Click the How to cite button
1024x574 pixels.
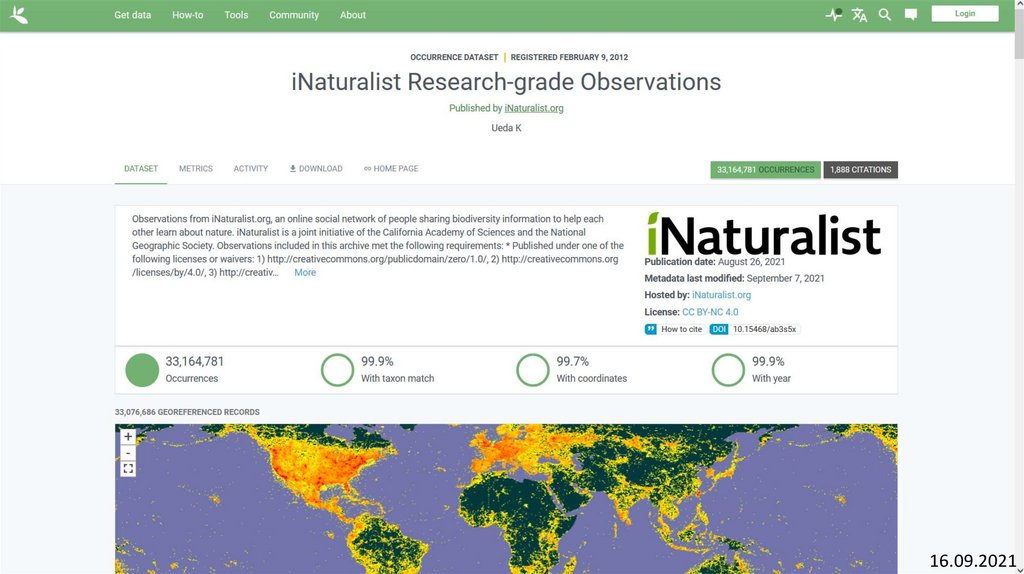click(674, 329)
